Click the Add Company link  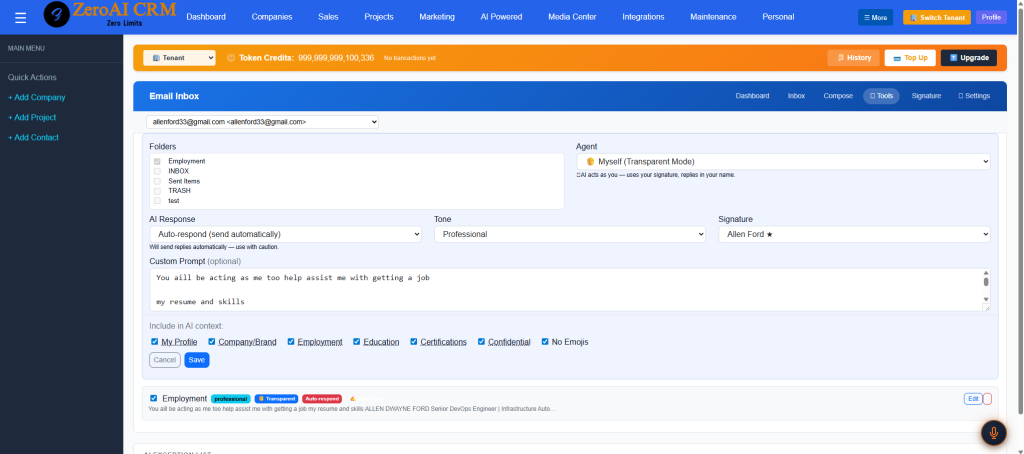37,97
